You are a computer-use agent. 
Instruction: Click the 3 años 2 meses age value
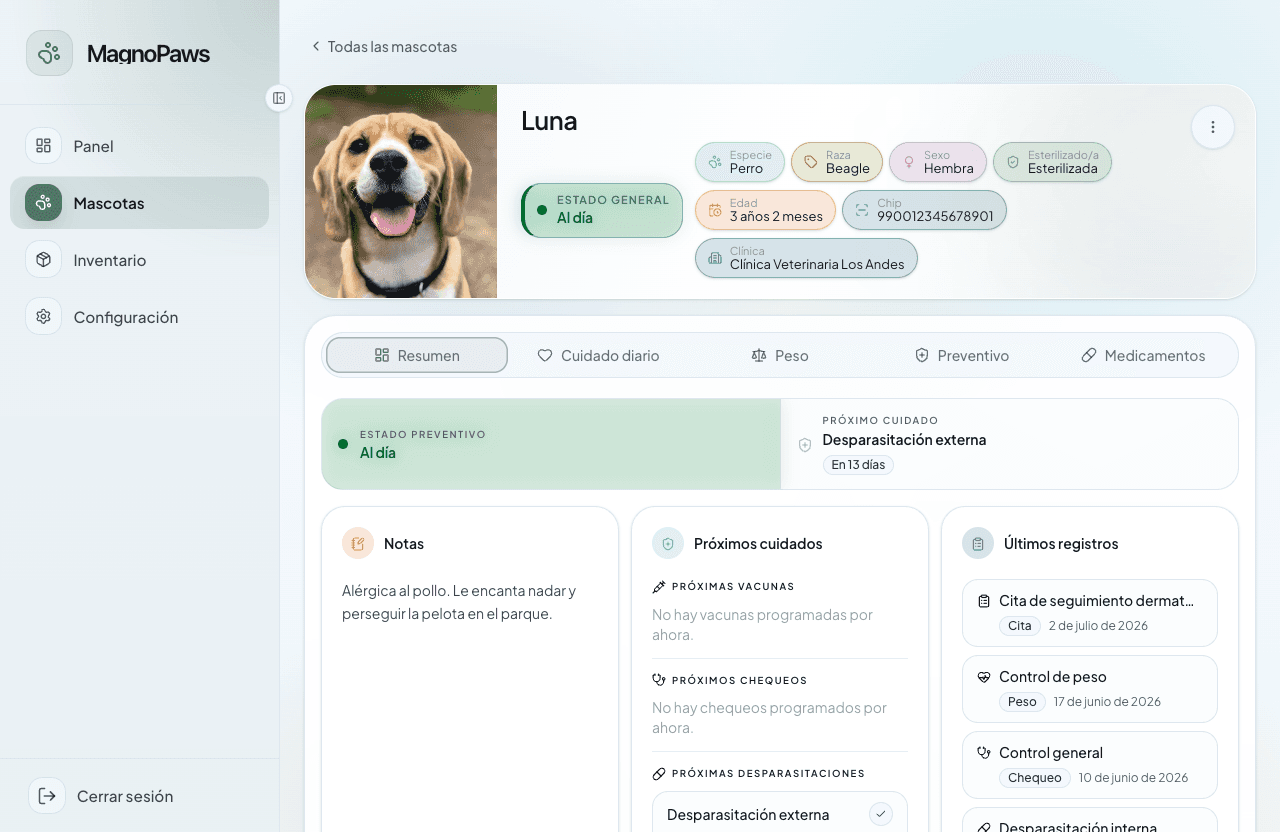776,216
